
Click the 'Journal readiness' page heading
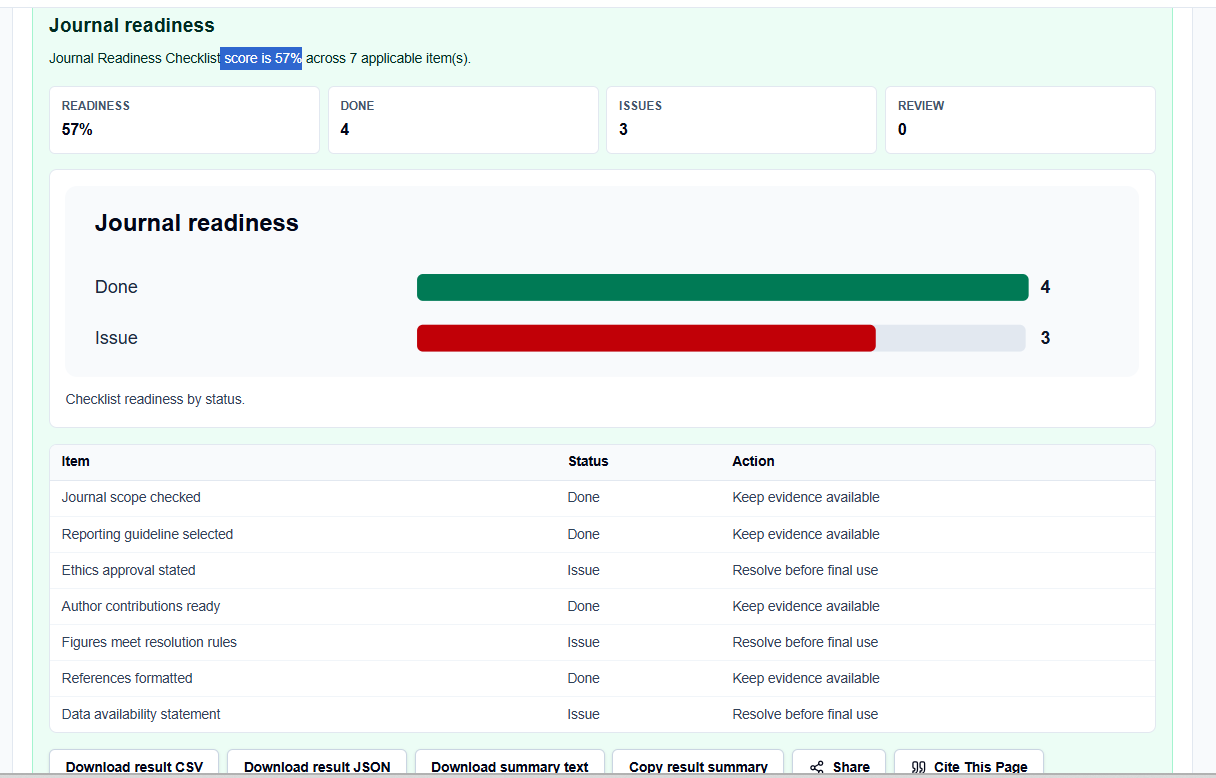pyautogui.click(x=132, y=25)
